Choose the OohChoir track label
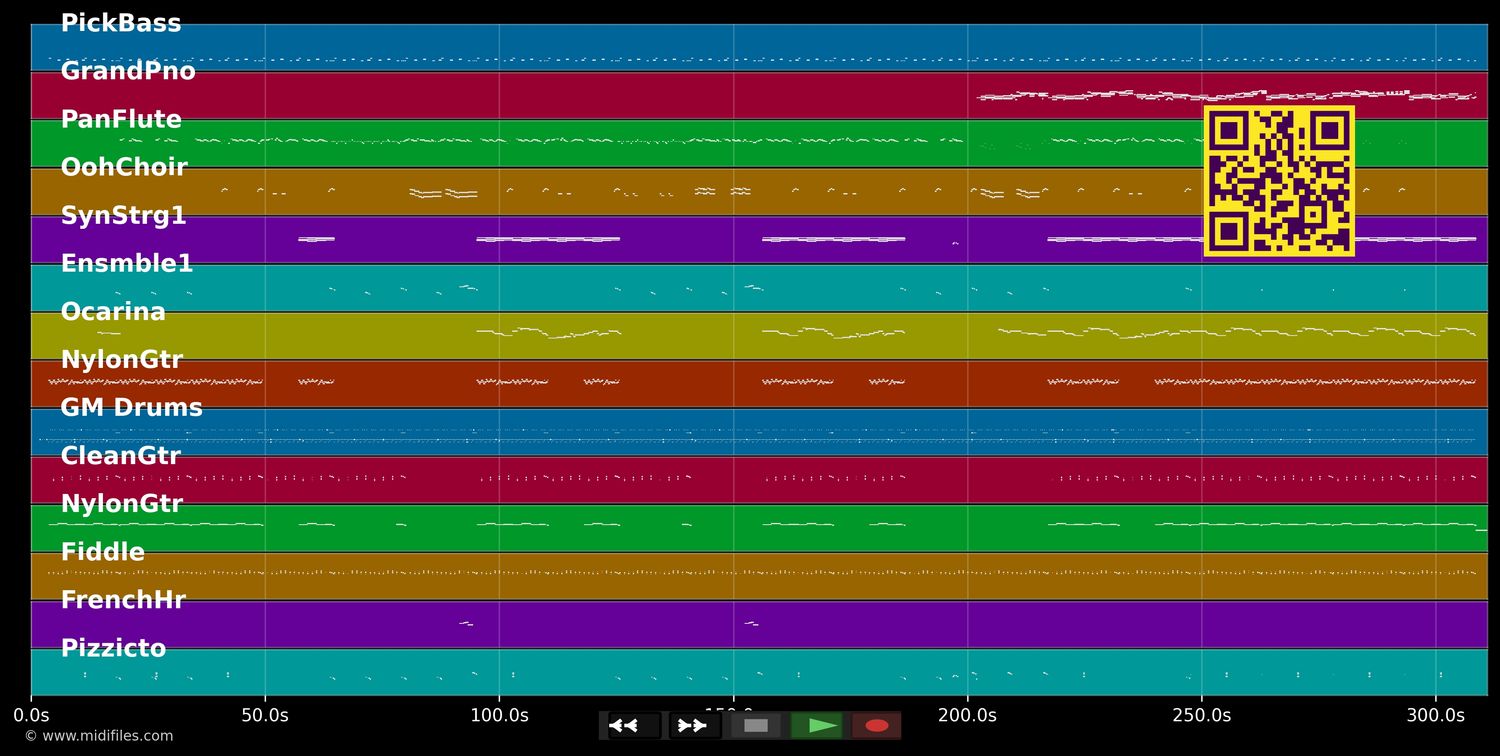This screenshot has width=1500, height=756. [x=124, y=168]
